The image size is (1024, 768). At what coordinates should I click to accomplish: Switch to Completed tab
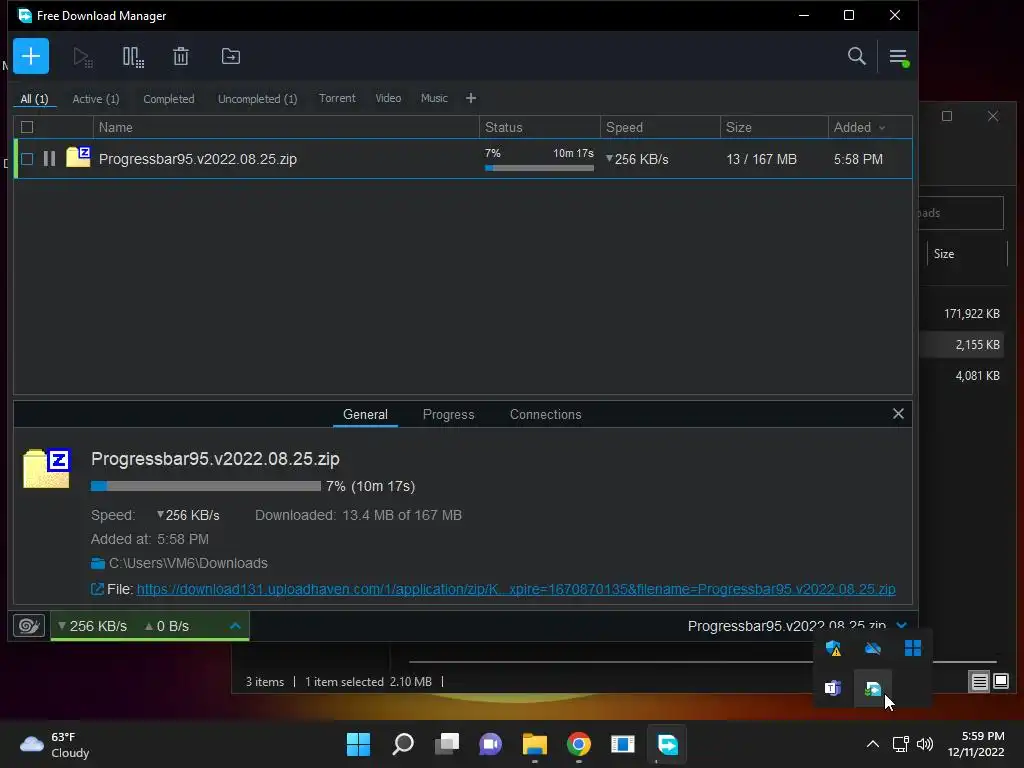[168, 99]
